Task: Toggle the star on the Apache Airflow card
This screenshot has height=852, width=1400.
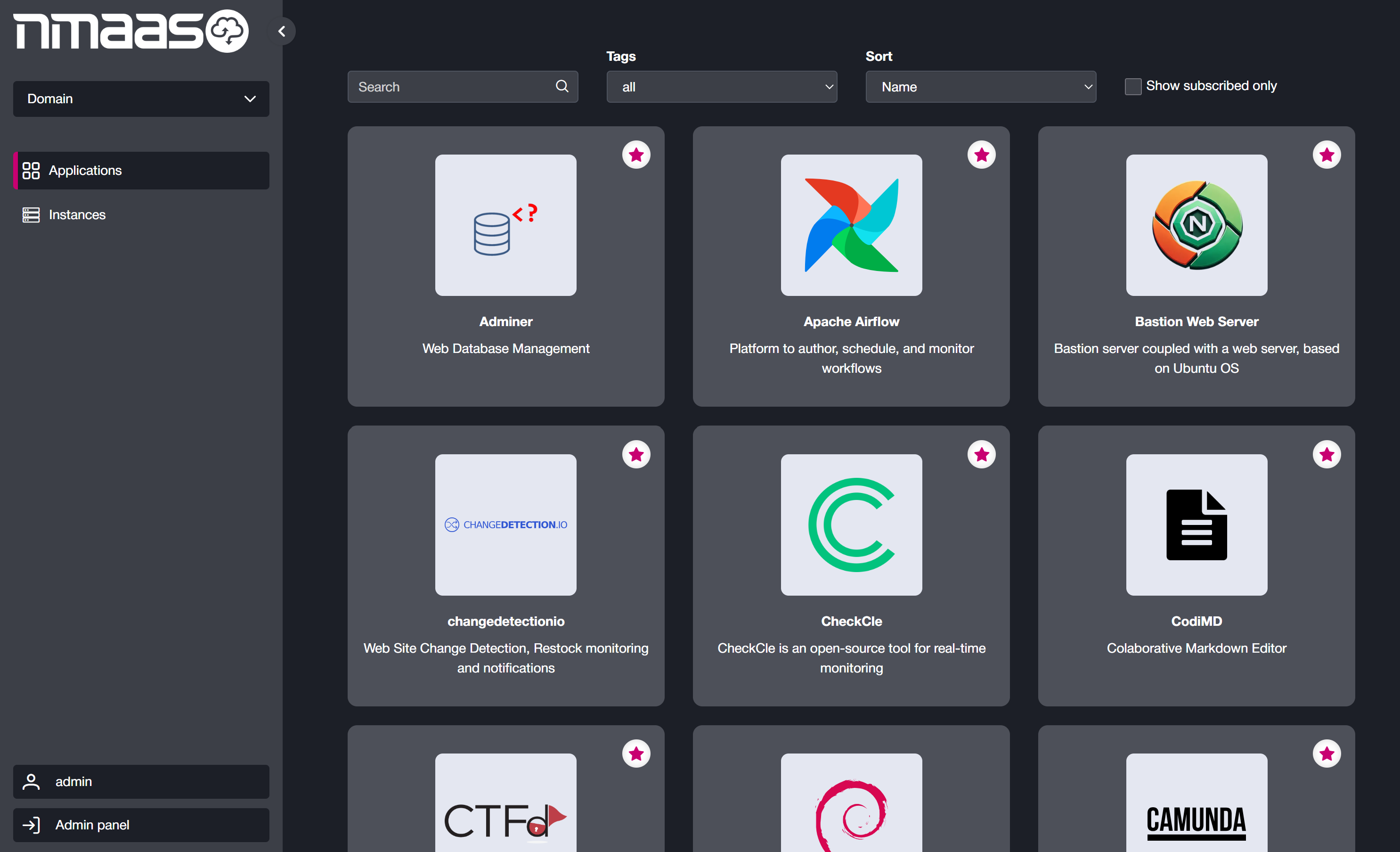Action: click(981, 155)
